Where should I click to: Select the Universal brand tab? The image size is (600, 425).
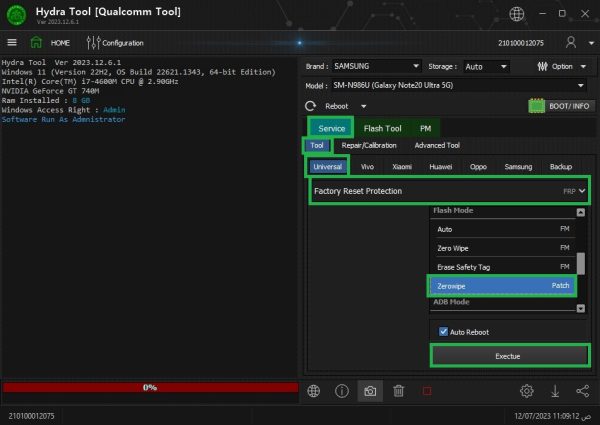point(327,167)
